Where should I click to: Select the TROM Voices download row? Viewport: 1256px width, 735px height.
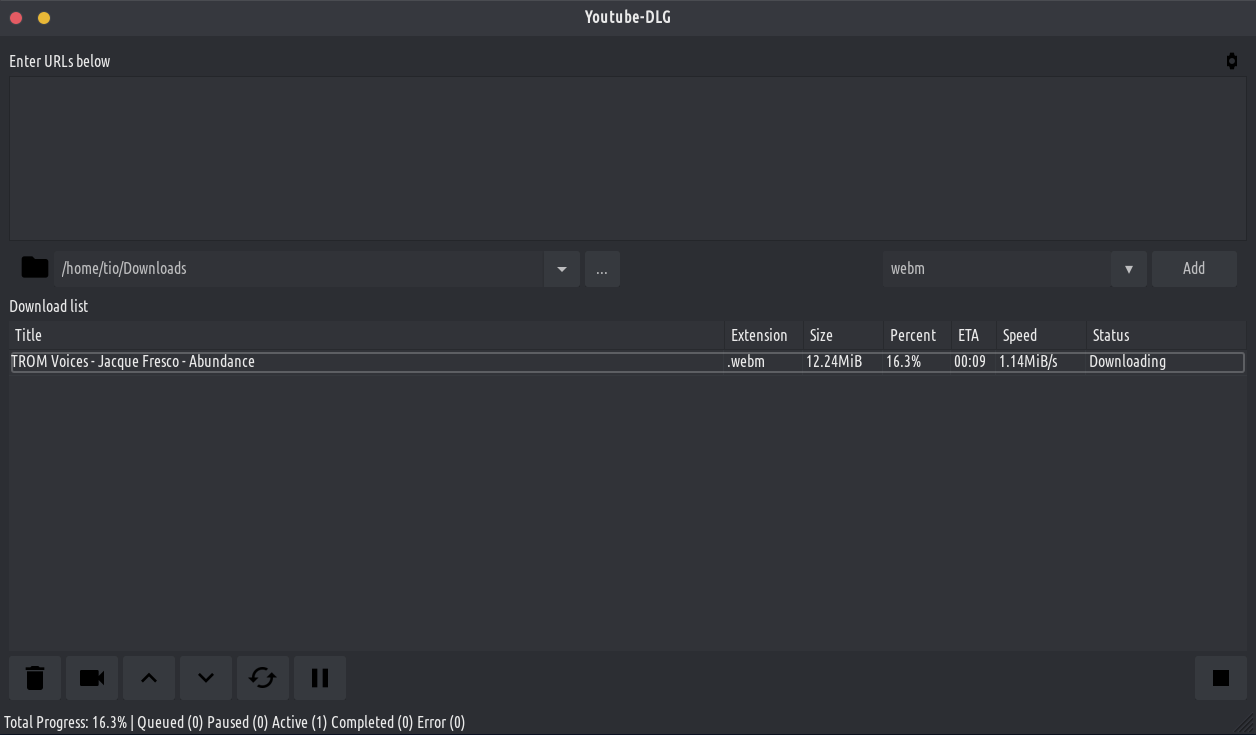click(360, 362)
